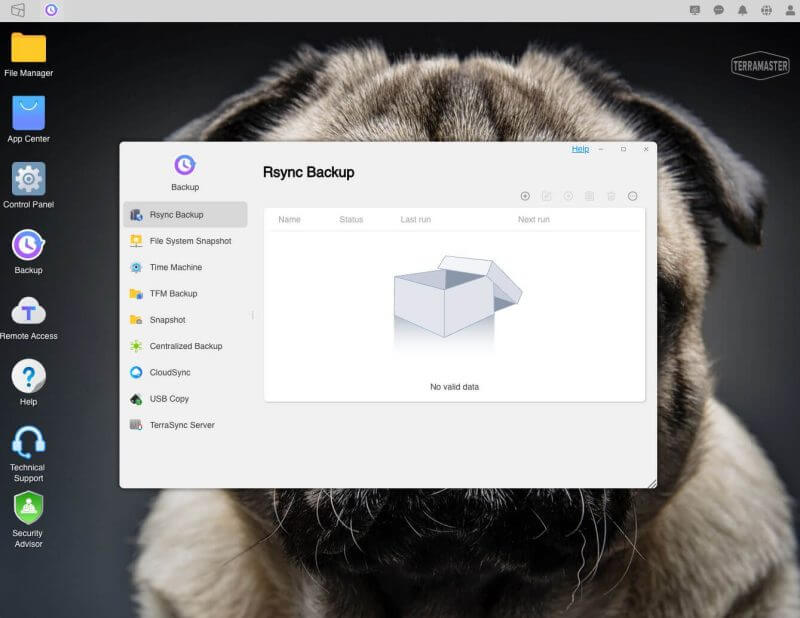Go to File System Snapshot
Screen dimensions: 800x618
(185, 241)
